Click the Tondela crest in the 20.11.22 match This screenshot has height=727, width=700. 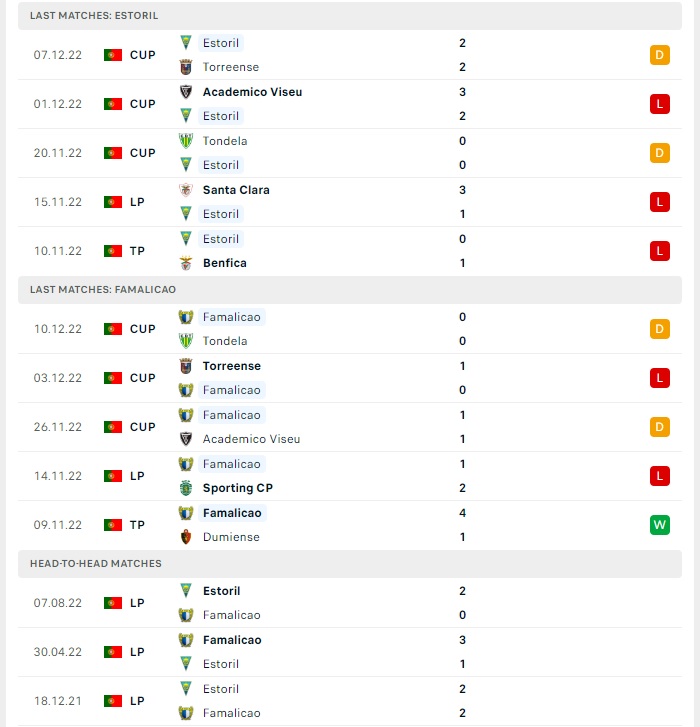(x=186, y=141)
